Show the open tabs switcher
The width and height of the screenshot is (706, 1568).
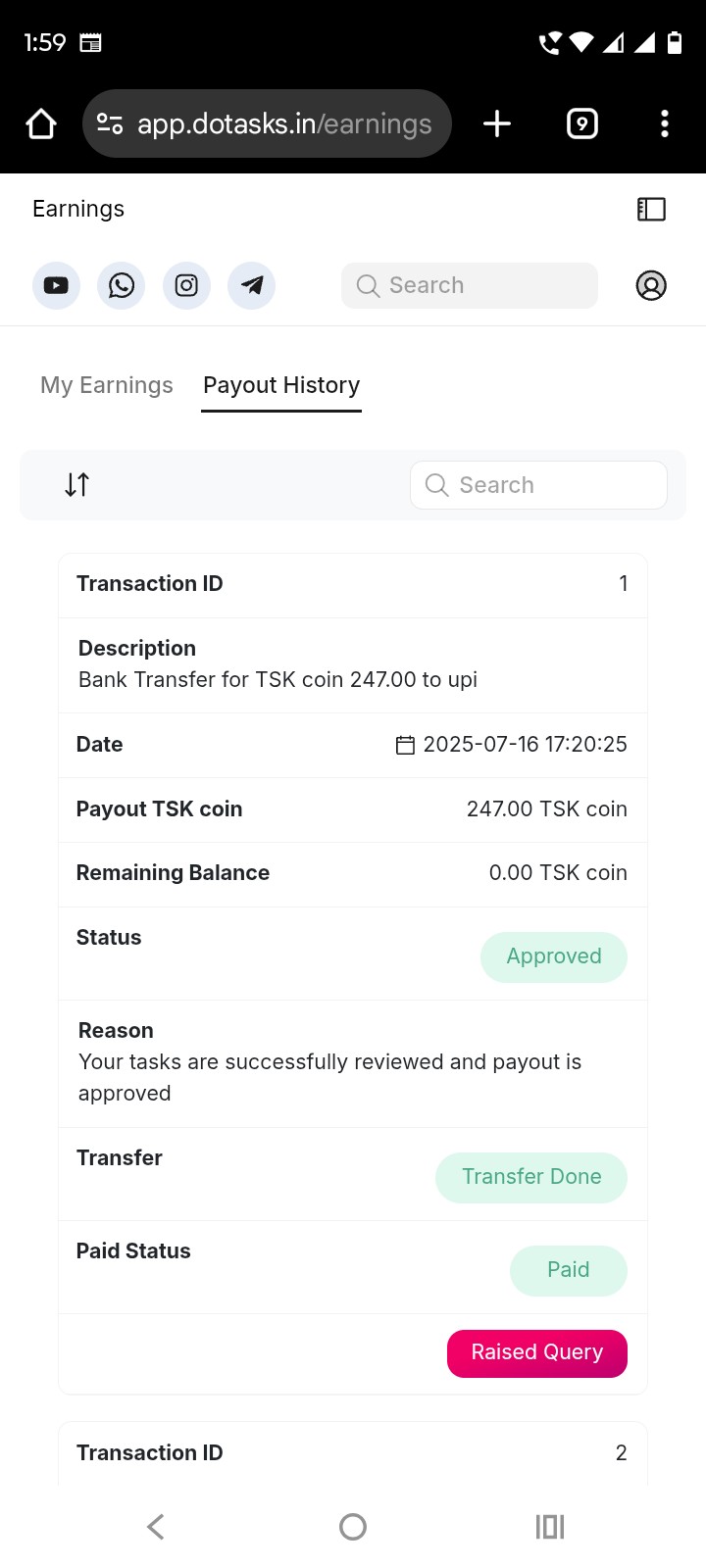click(582, 124)
